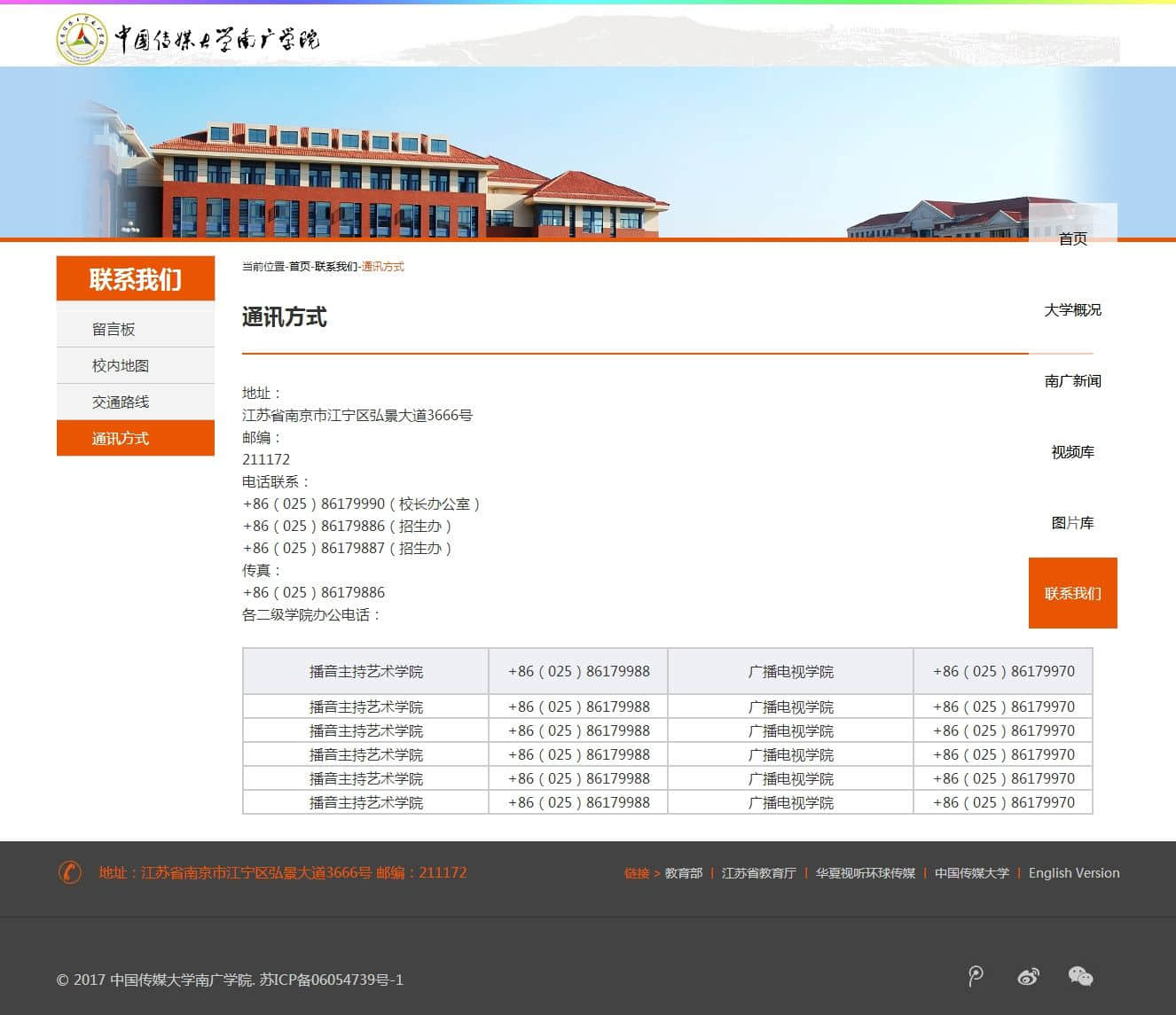Open the 中国传媒大学 footer link
The width and height of the screenshot is (1176, 1015).
(971, 873)
